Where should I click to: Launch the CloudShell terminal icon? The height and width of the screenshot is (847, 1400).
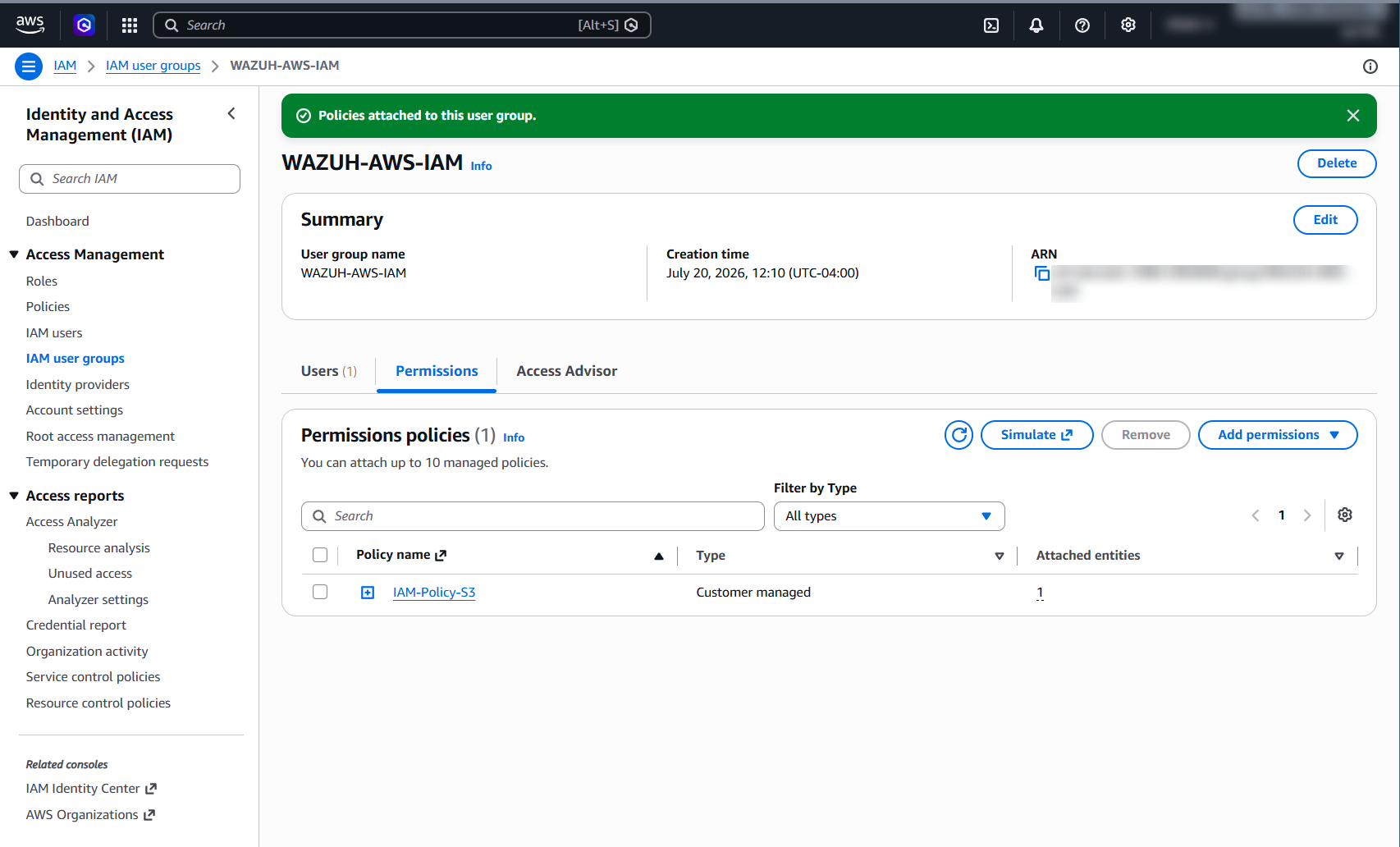tap(991, 25)
